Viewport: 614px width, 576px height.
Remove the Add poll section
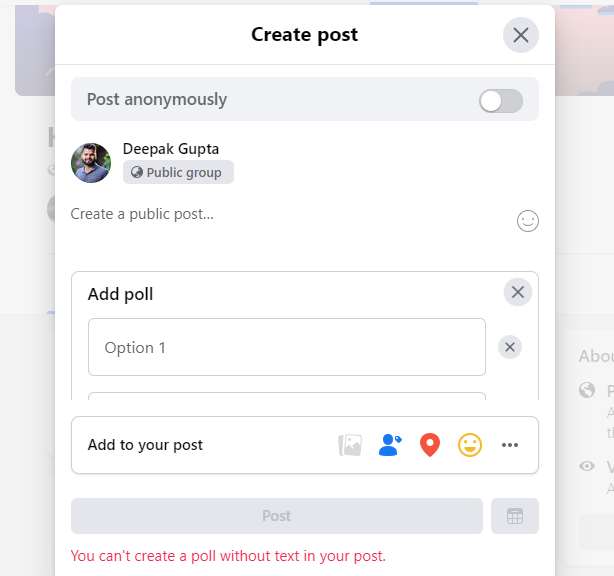pyautogui.click(x=517, y=292)
